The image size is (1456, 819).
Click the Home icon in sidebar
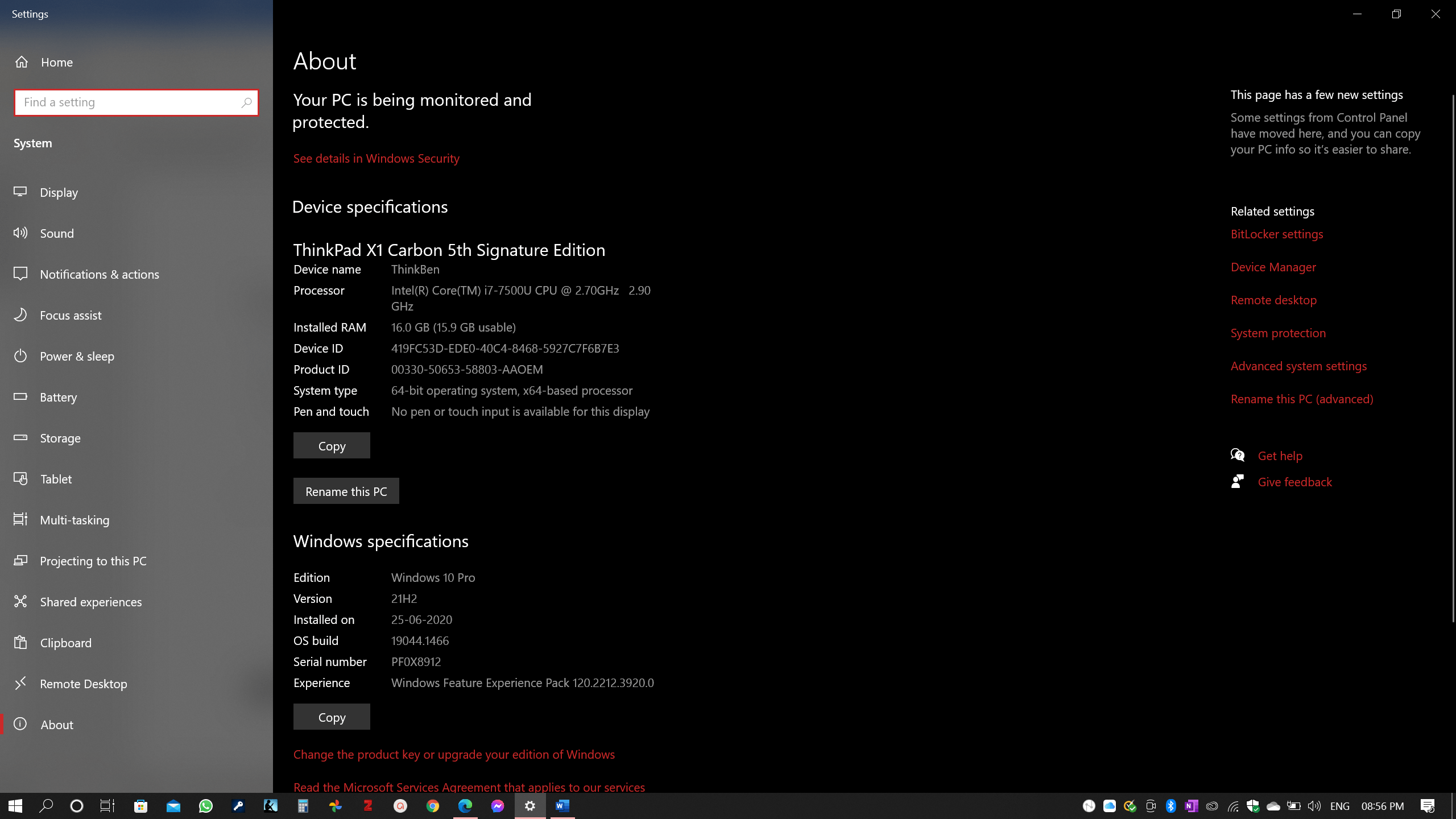[22, 62]
